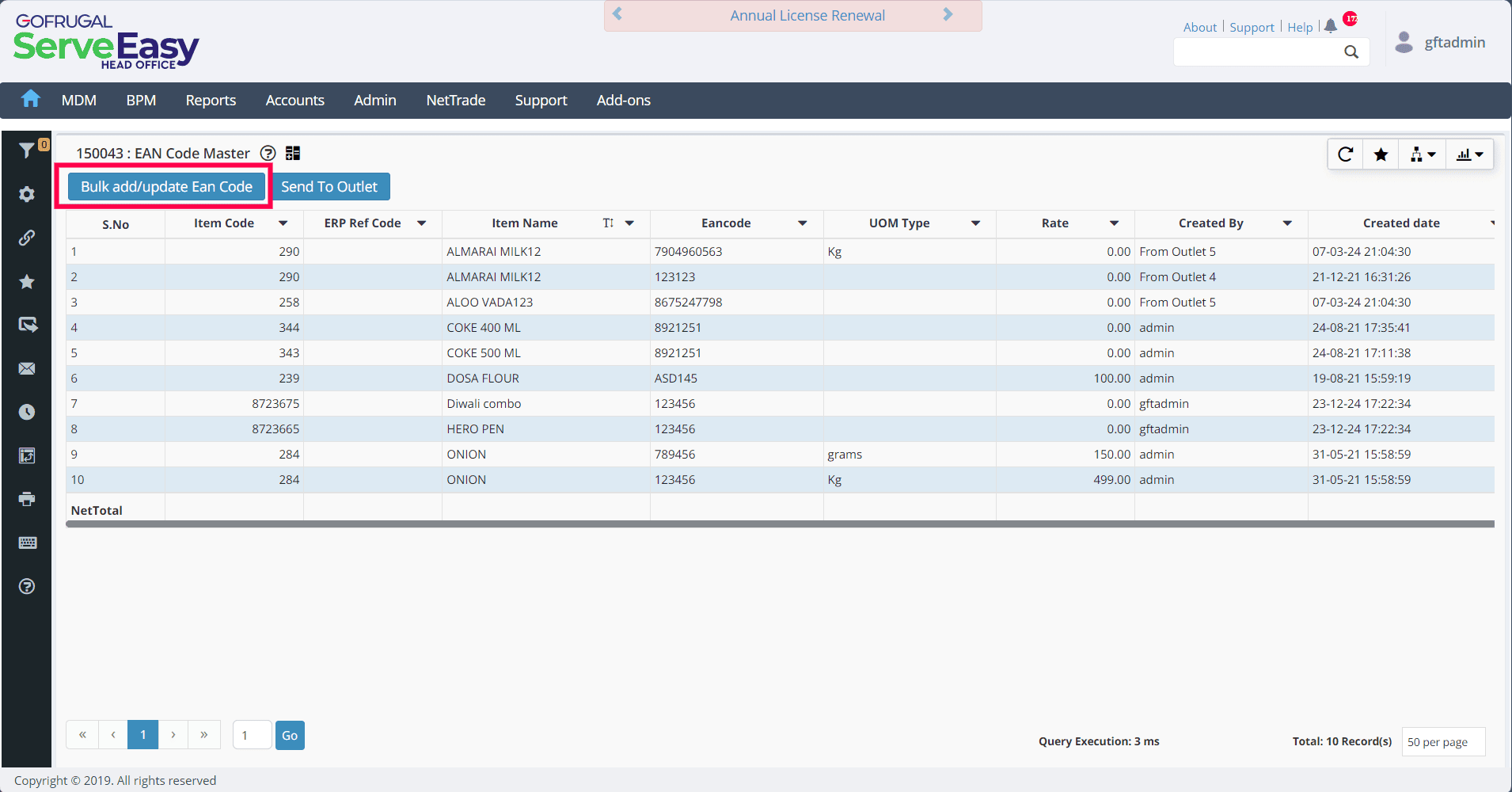Open the clock history icon in sidebar
Screen dimensions: 1512x792
[x=27, y=412]
